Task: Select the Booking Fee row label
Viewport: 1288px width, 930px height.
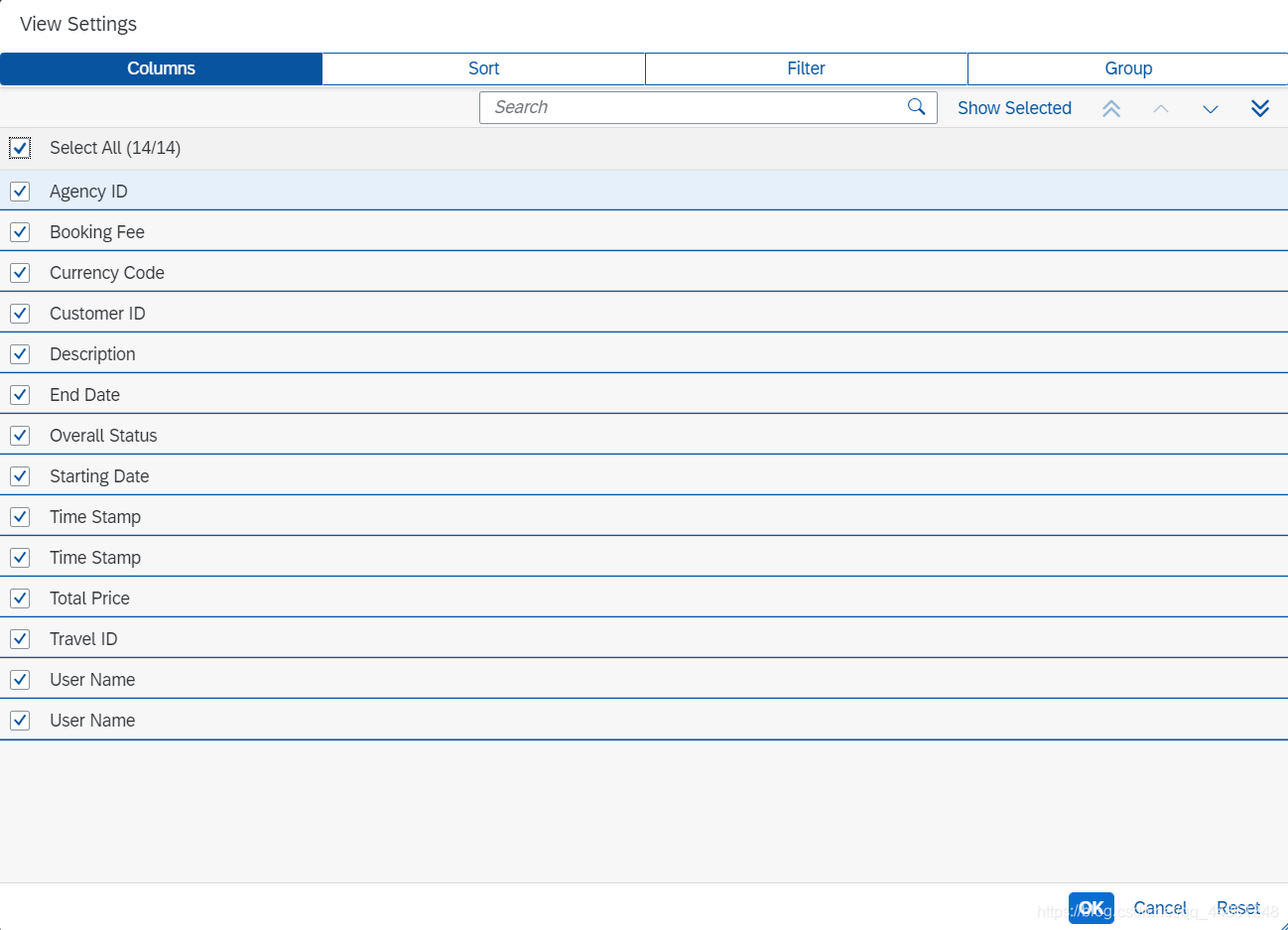Action: [97, 232]
